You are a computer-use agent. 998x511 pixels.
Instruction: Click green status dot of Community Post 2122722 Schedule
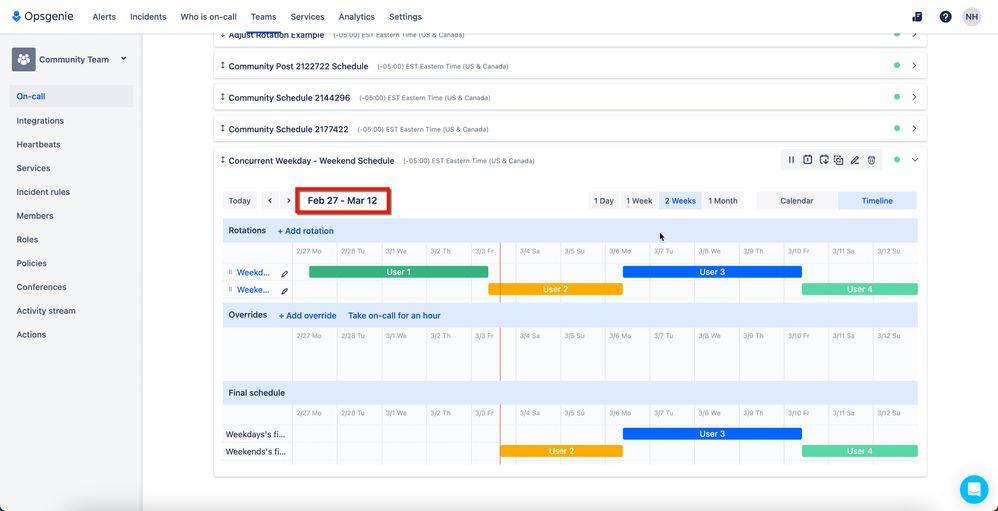[x=897, y=65]
